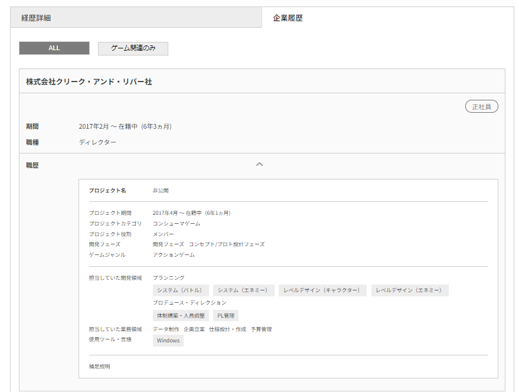Viewport: 519px width, 392px height.
Task: Click the プランニング heading
Action: click(x=168, y=278)
